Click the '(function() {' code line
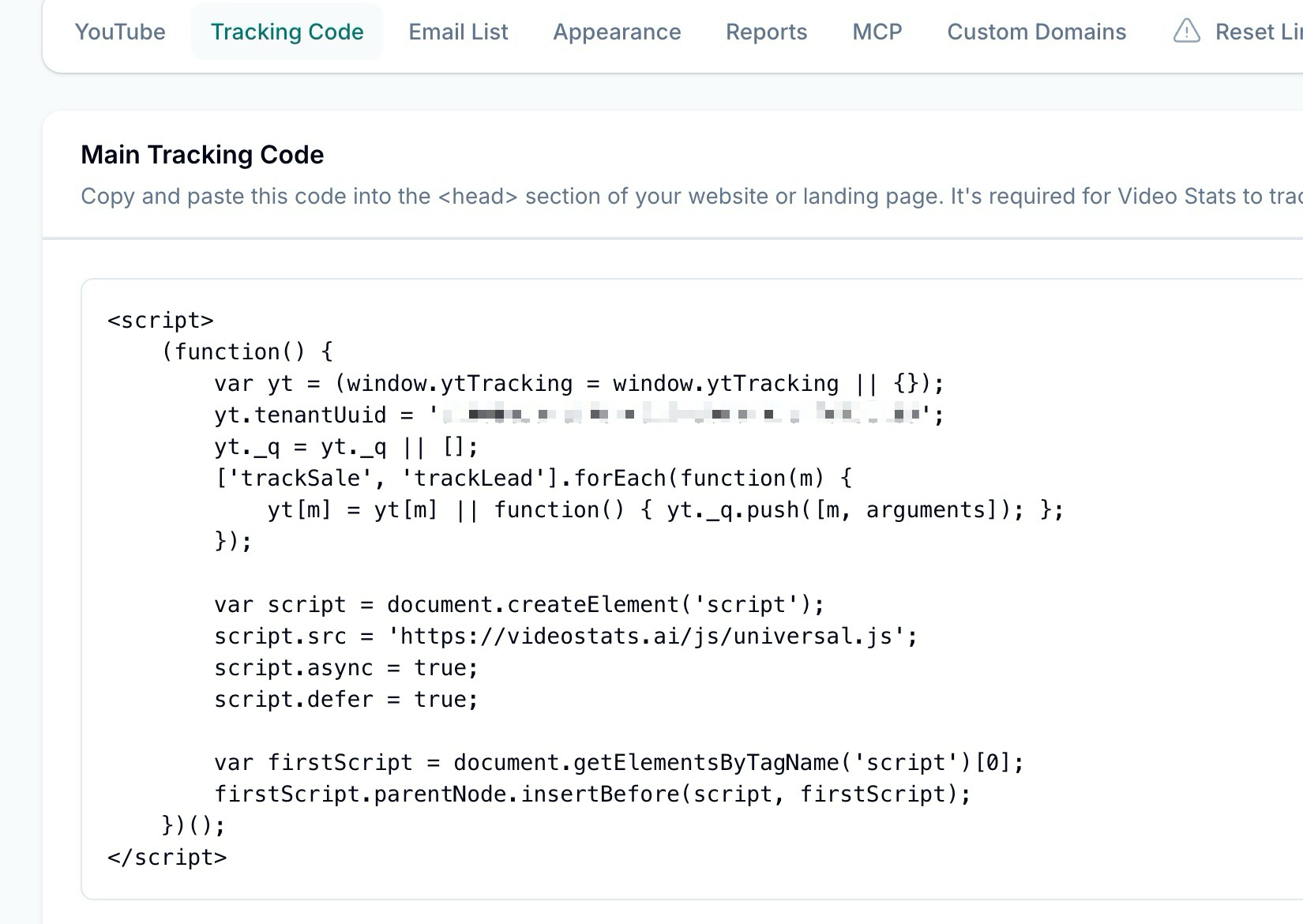The width and height of the screenshot is (1303, 924). [x=247, y=351]
